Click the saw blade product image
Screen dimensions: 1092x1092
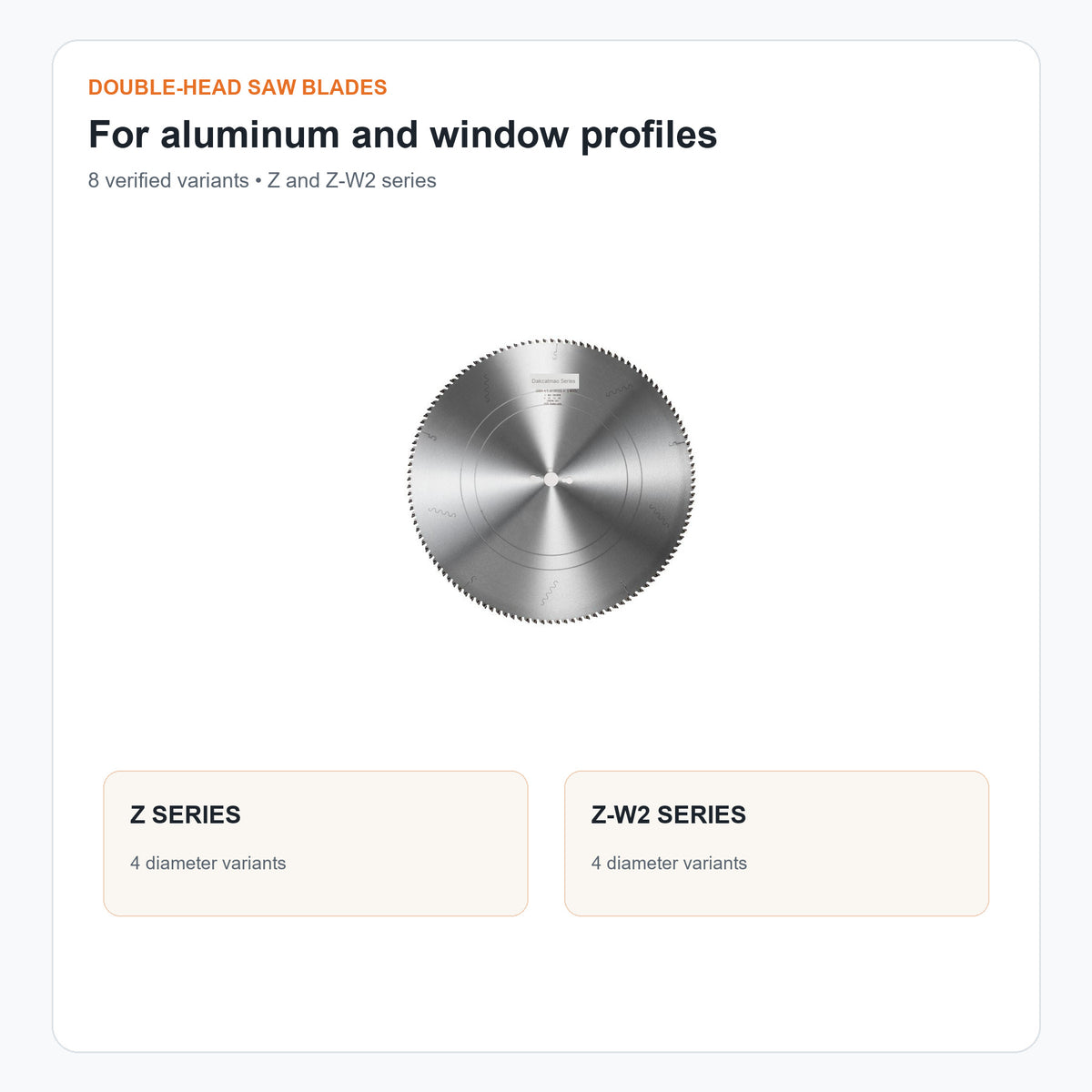click(551, 481)
